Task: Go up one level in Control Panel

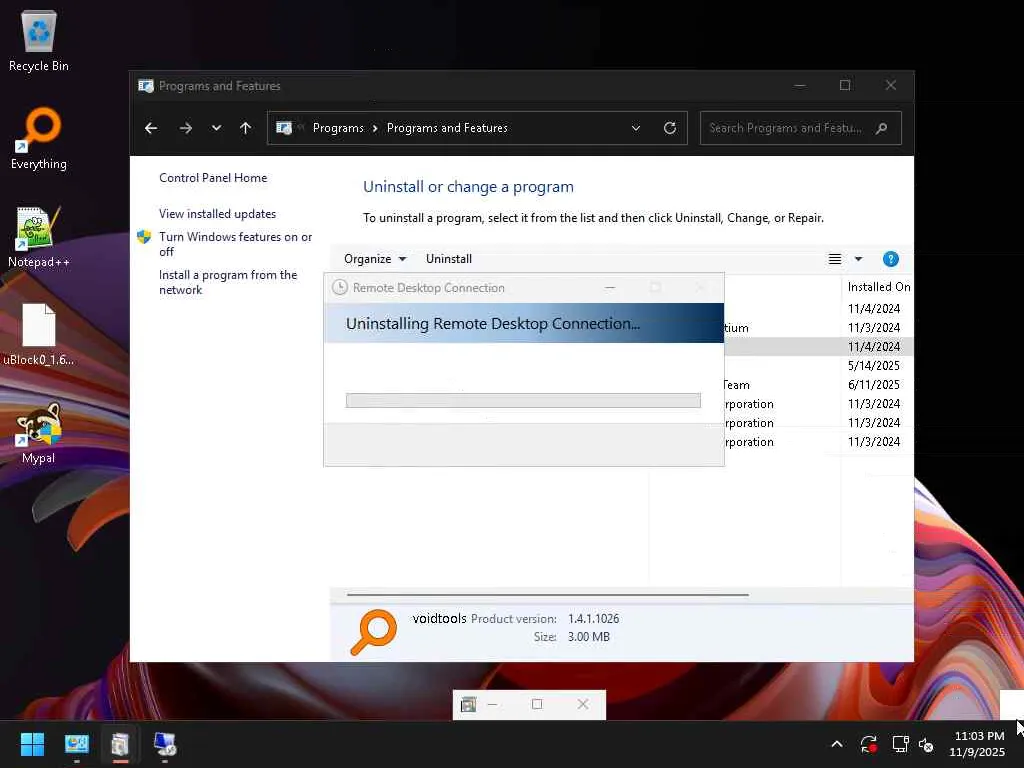Action: point(246,128)
